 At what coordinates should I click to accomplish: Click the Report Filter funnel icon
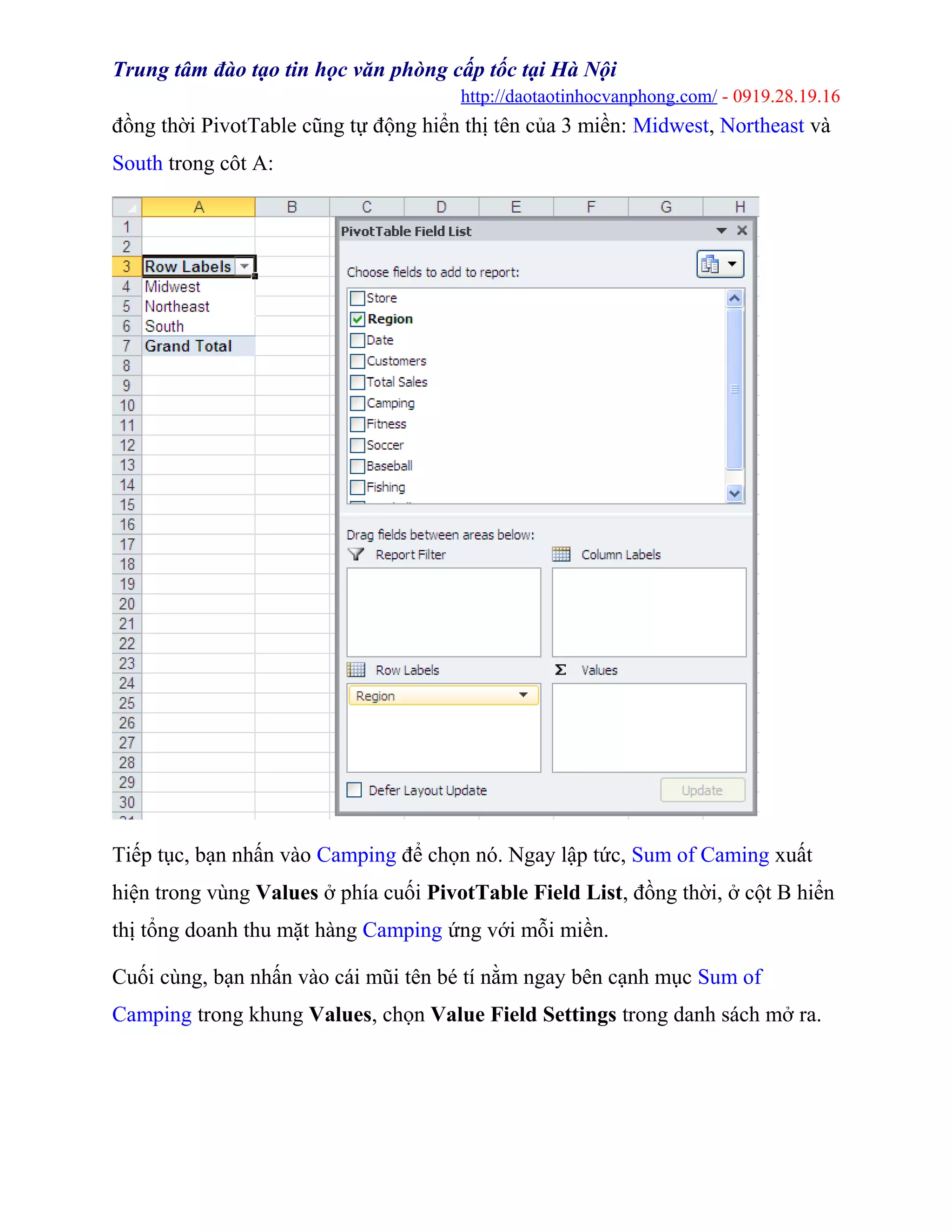(356, 555)
